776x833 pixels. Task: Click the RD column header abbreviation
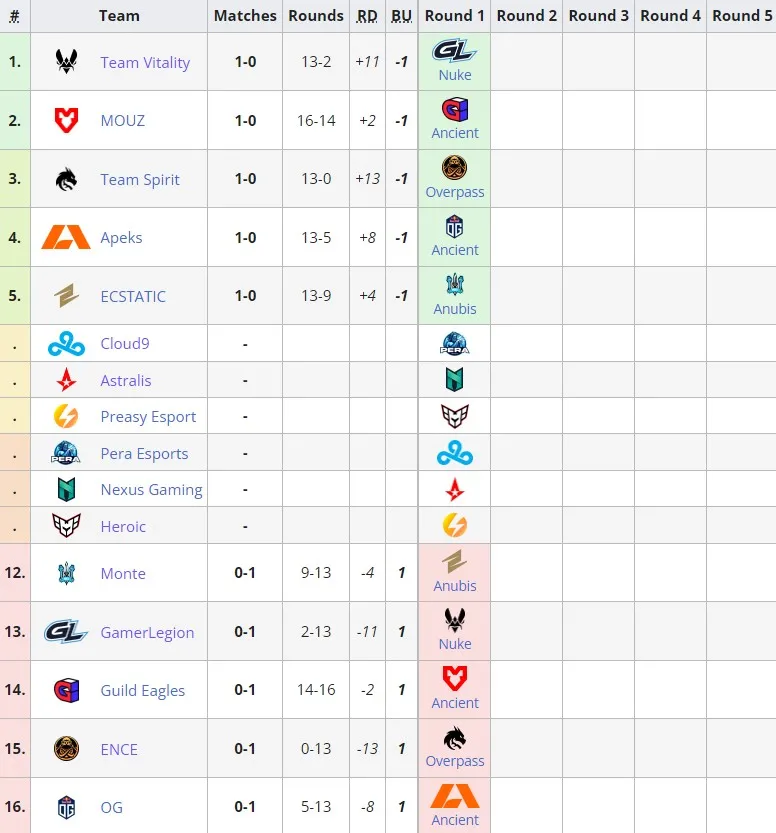pos(367,16)
